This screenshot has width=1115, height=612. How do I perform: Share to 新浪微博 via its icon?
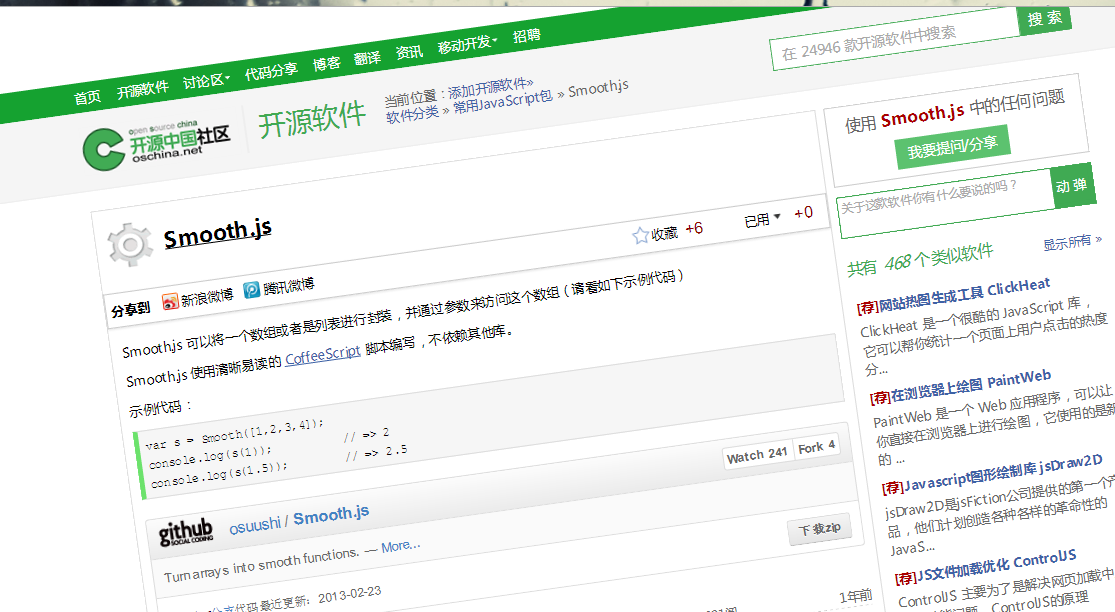(170, 301)
